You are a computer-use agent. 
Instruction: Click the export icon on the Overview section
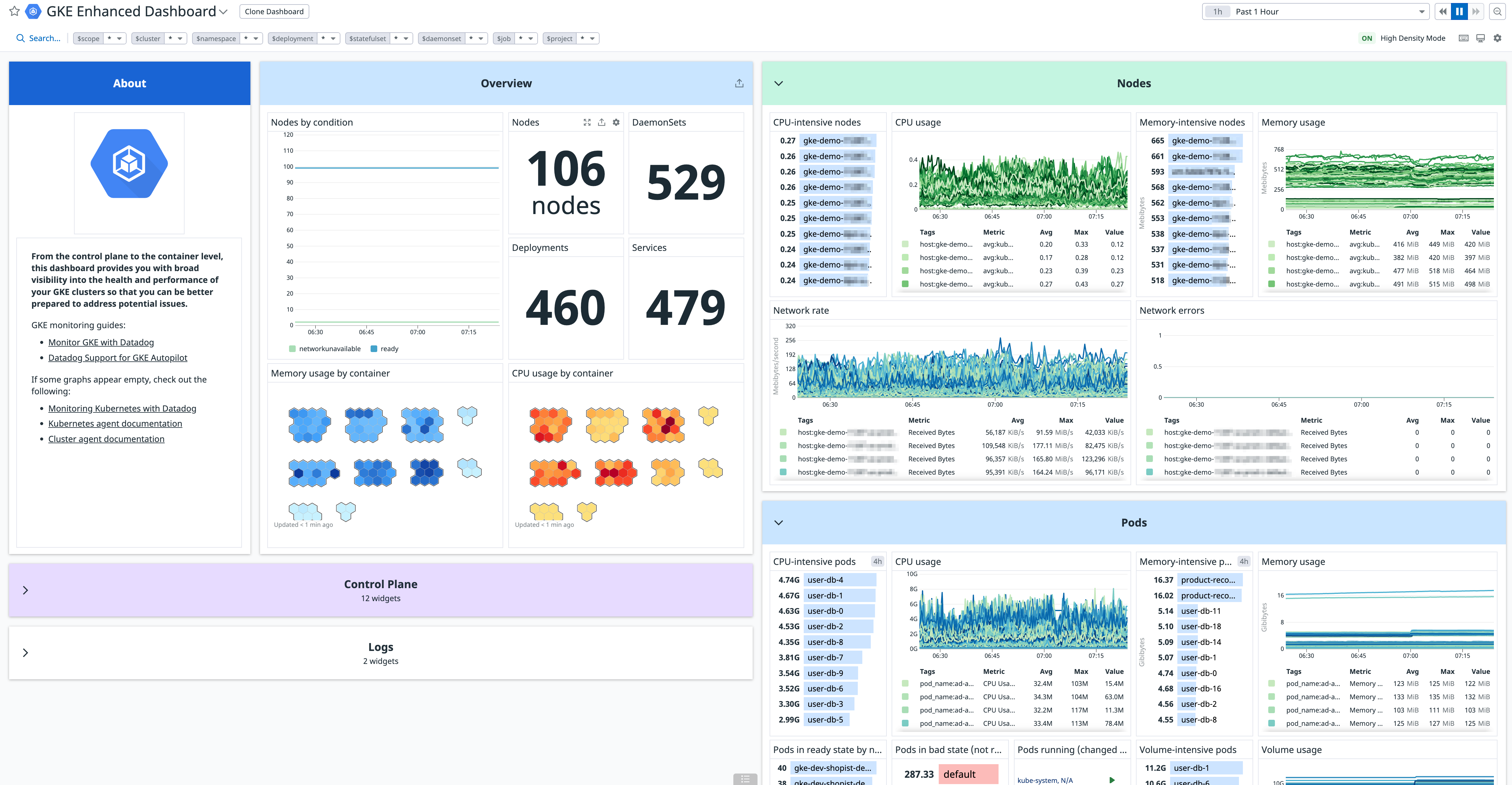pos(739,83)
